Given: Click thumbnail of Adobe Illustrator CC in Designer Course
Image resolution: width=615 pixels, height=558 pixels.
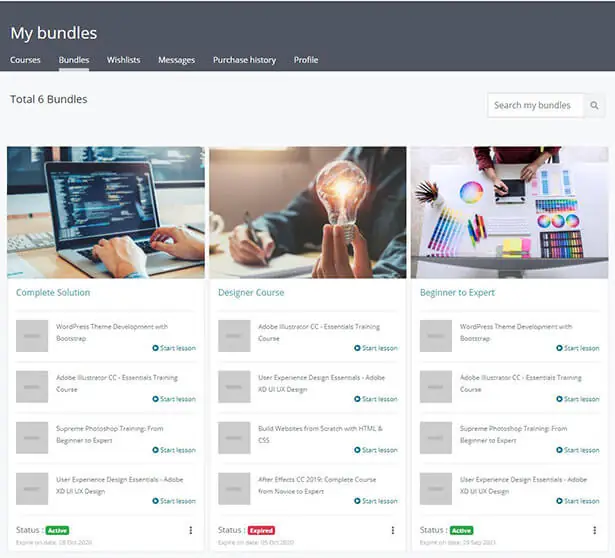Looking at the screenshot, I should pos(234,335).
